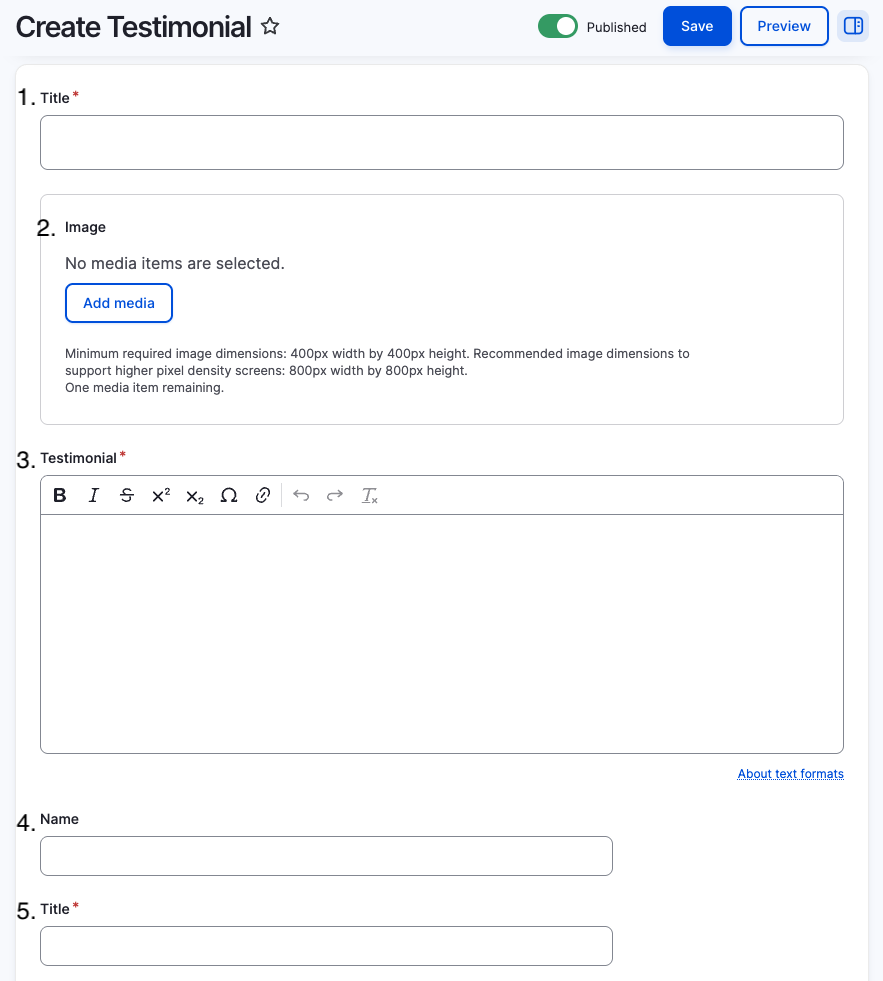Click the 'Image' field label

[85, 227]
